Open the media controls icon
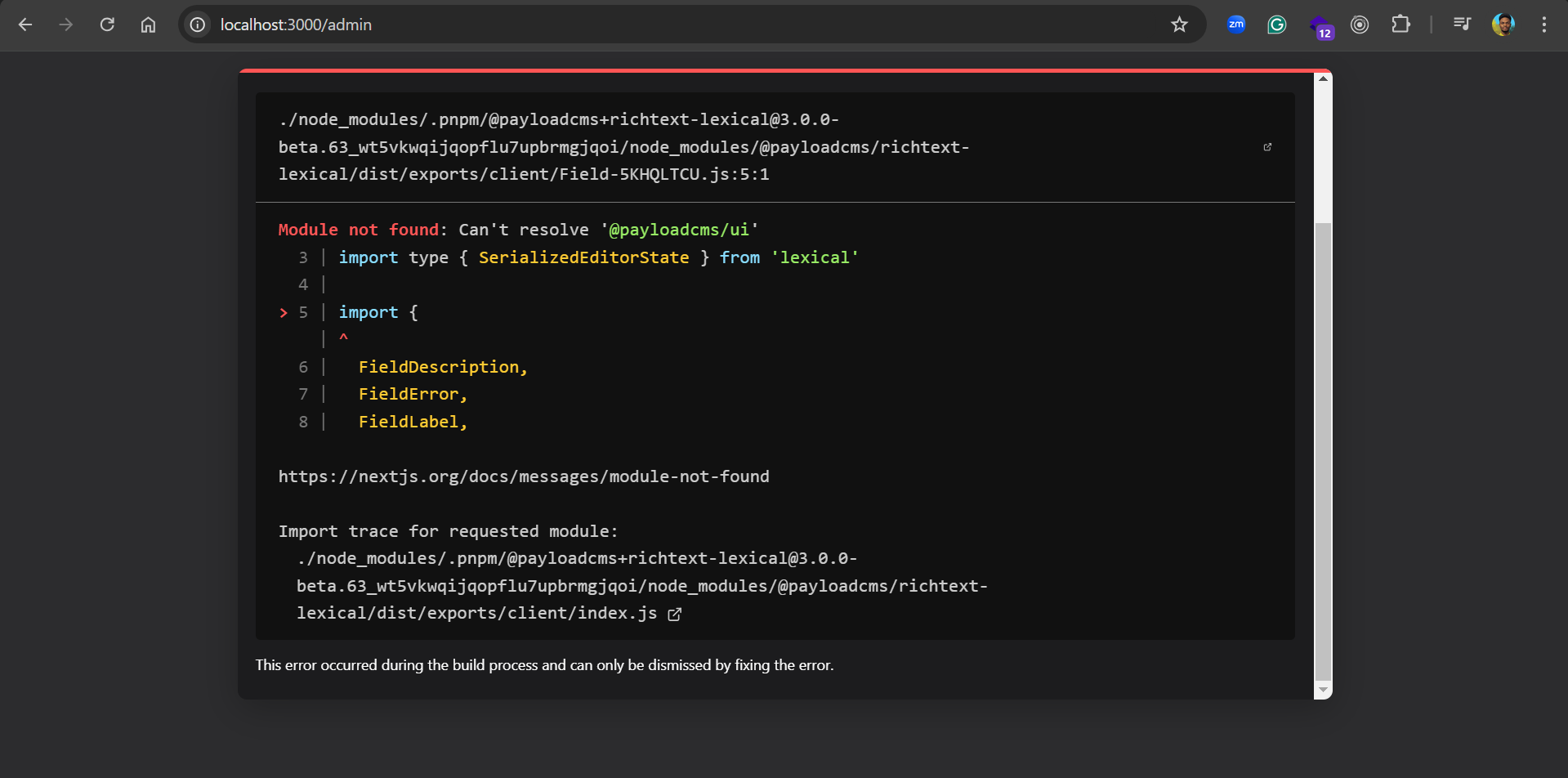This screenshot has width=1568, height=778. (x=1463, y=25)
